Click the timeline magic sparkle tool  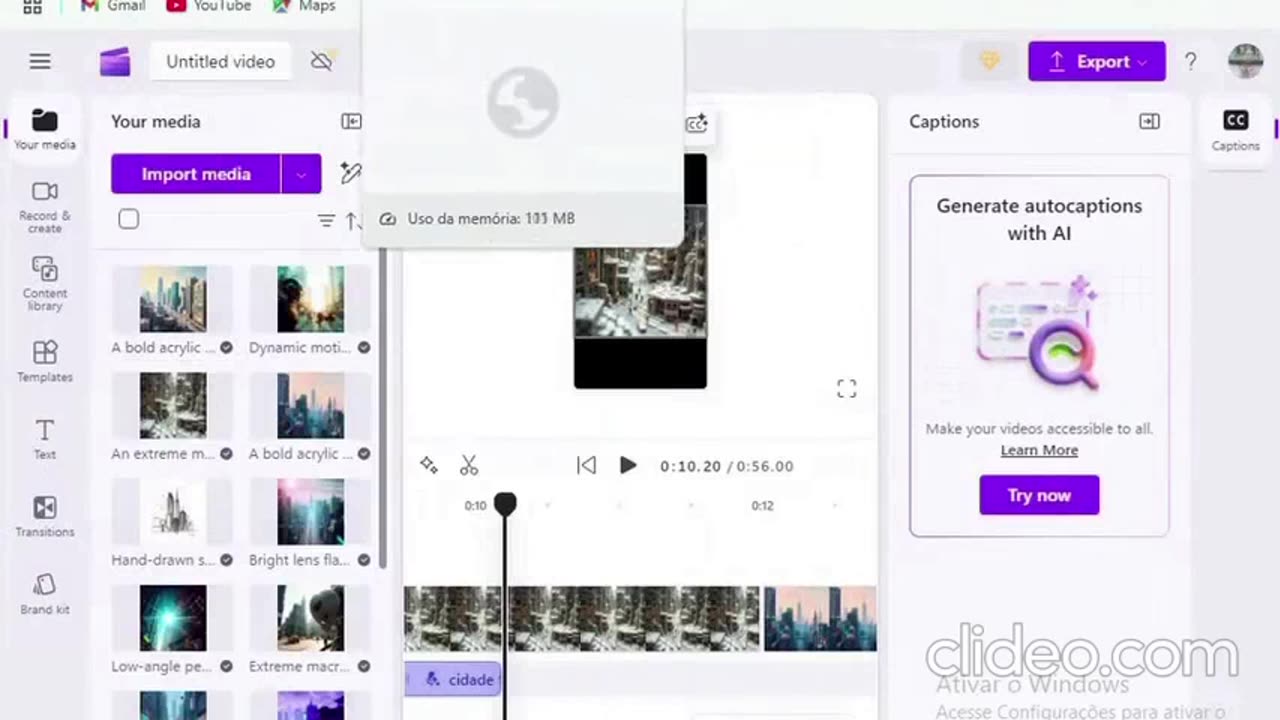[x=429, y=465]
